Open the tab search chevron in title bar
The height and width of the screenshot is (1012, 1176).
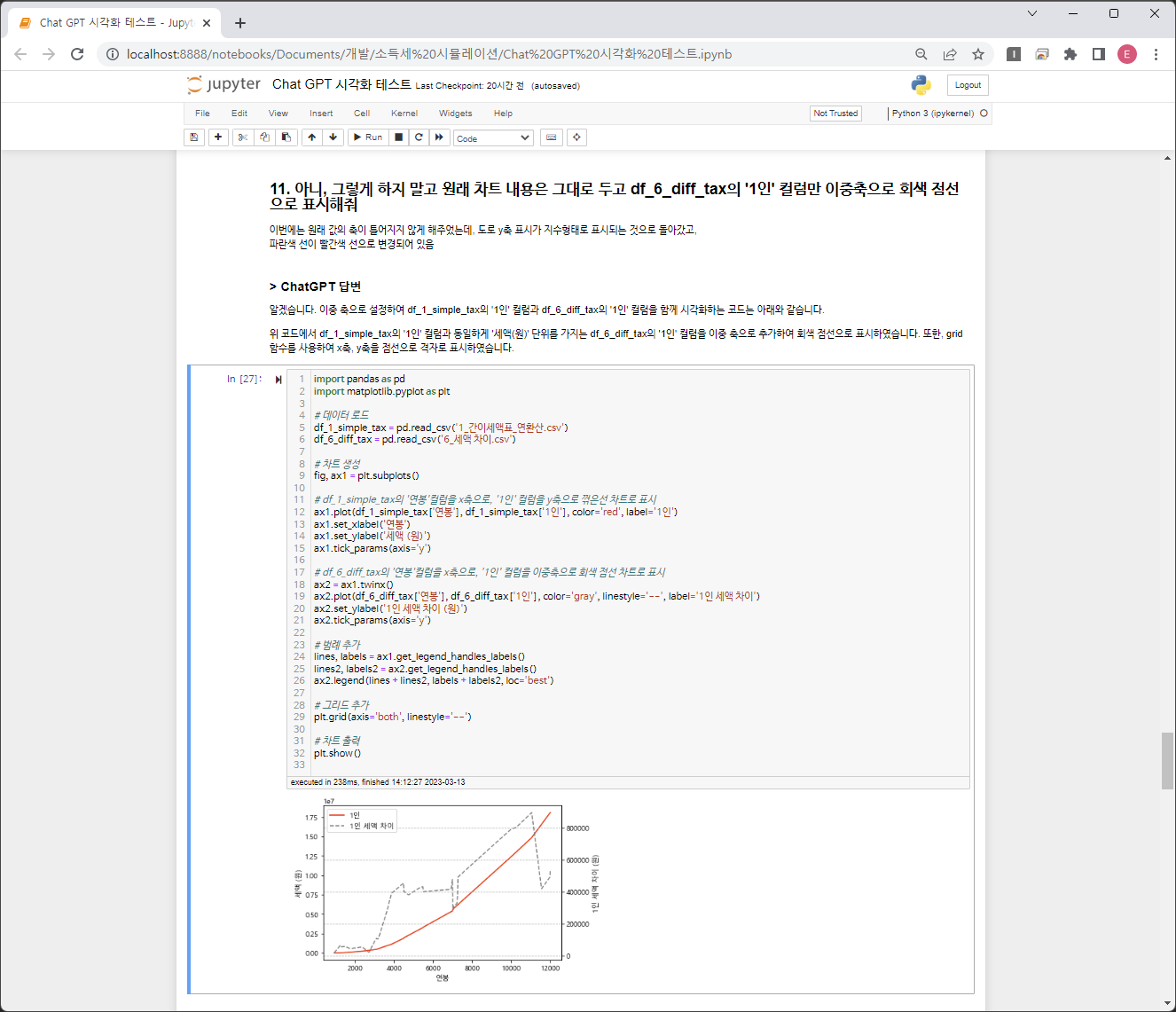pos(1032,13)
